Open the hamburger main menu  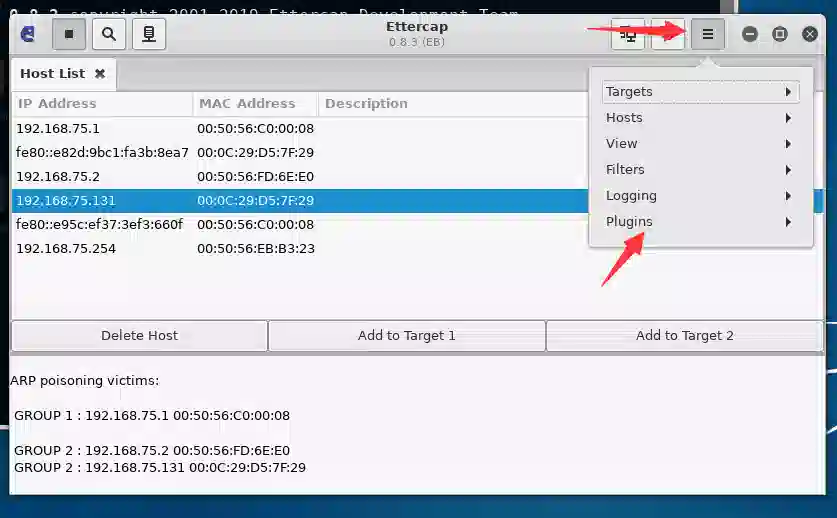click(708, 35)
